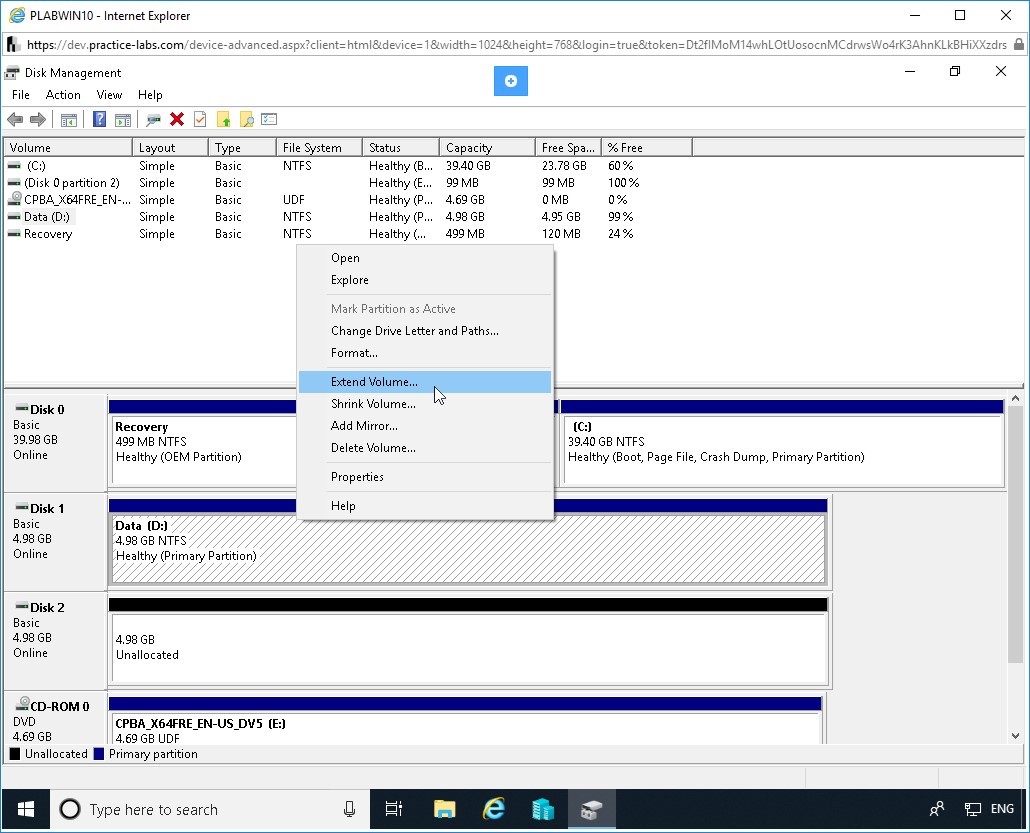Toggle the Show/Hide Action Pane toolbar icon
Image resolution: width=1030 pixels, height=833 pixels.
(x=123, y=120)
